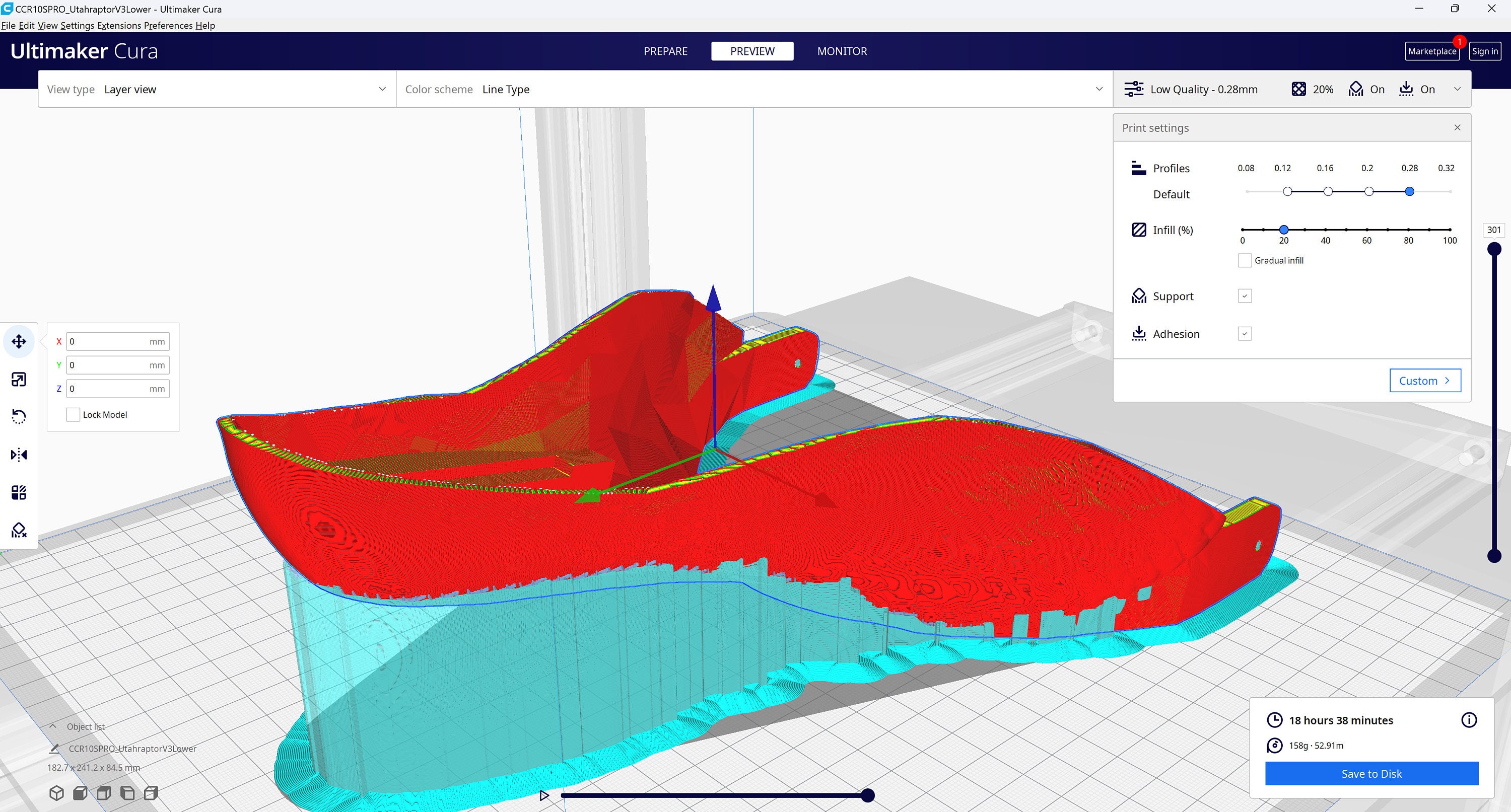Viewport: 1511px width, 812px height.
Task: Switch to front view camera icon
Action: click(x=80, y=793)
